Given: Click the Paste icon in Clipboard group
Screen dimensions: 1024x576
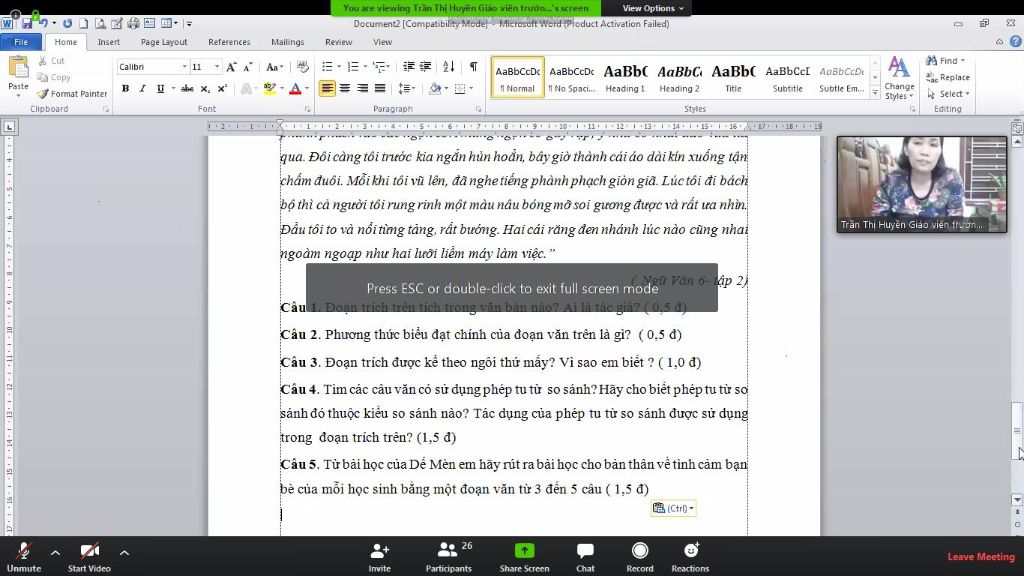Looking at the screenshot, I should click(18, 67).
